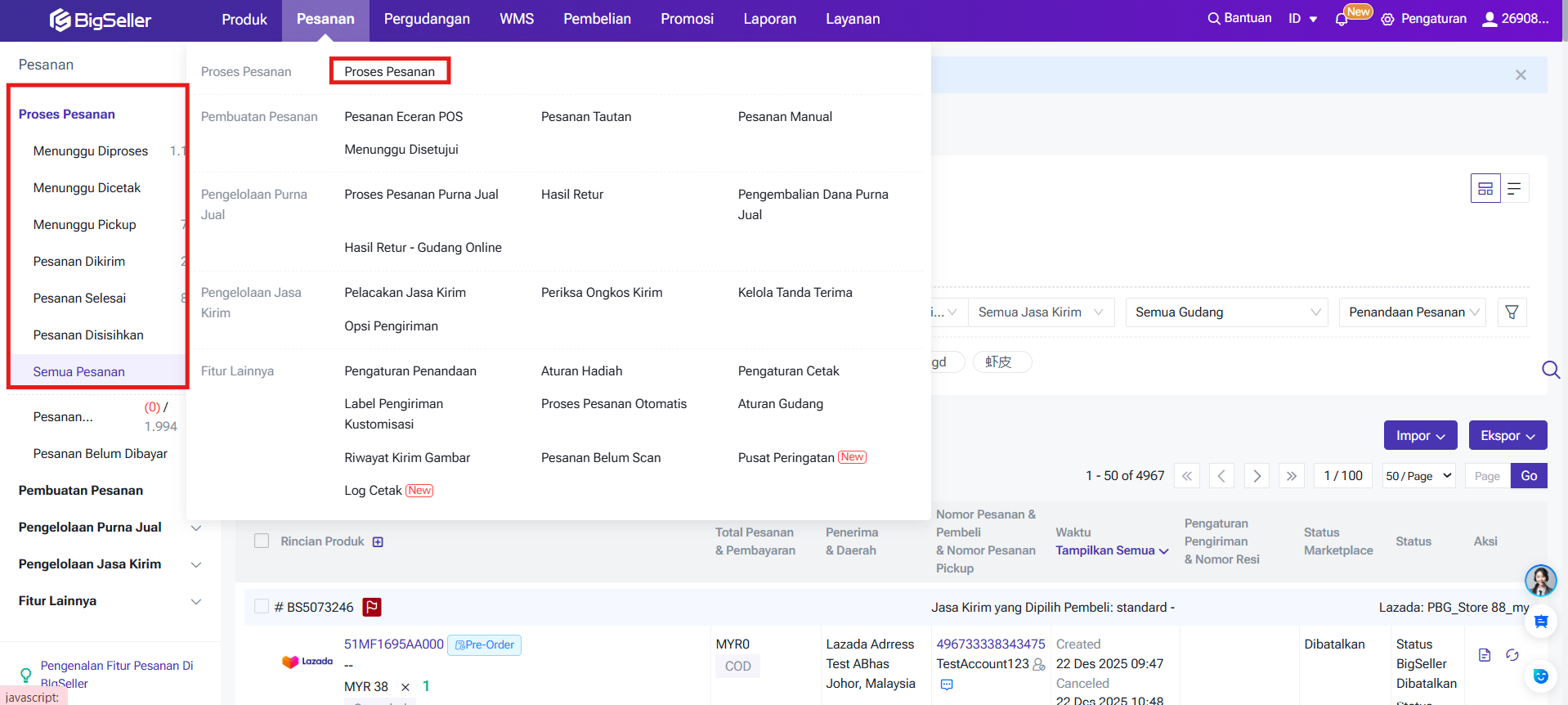This screenshot has height=705, width=1568.
Task: Go to first page arrow
Action: click(x=1186, y=476)
